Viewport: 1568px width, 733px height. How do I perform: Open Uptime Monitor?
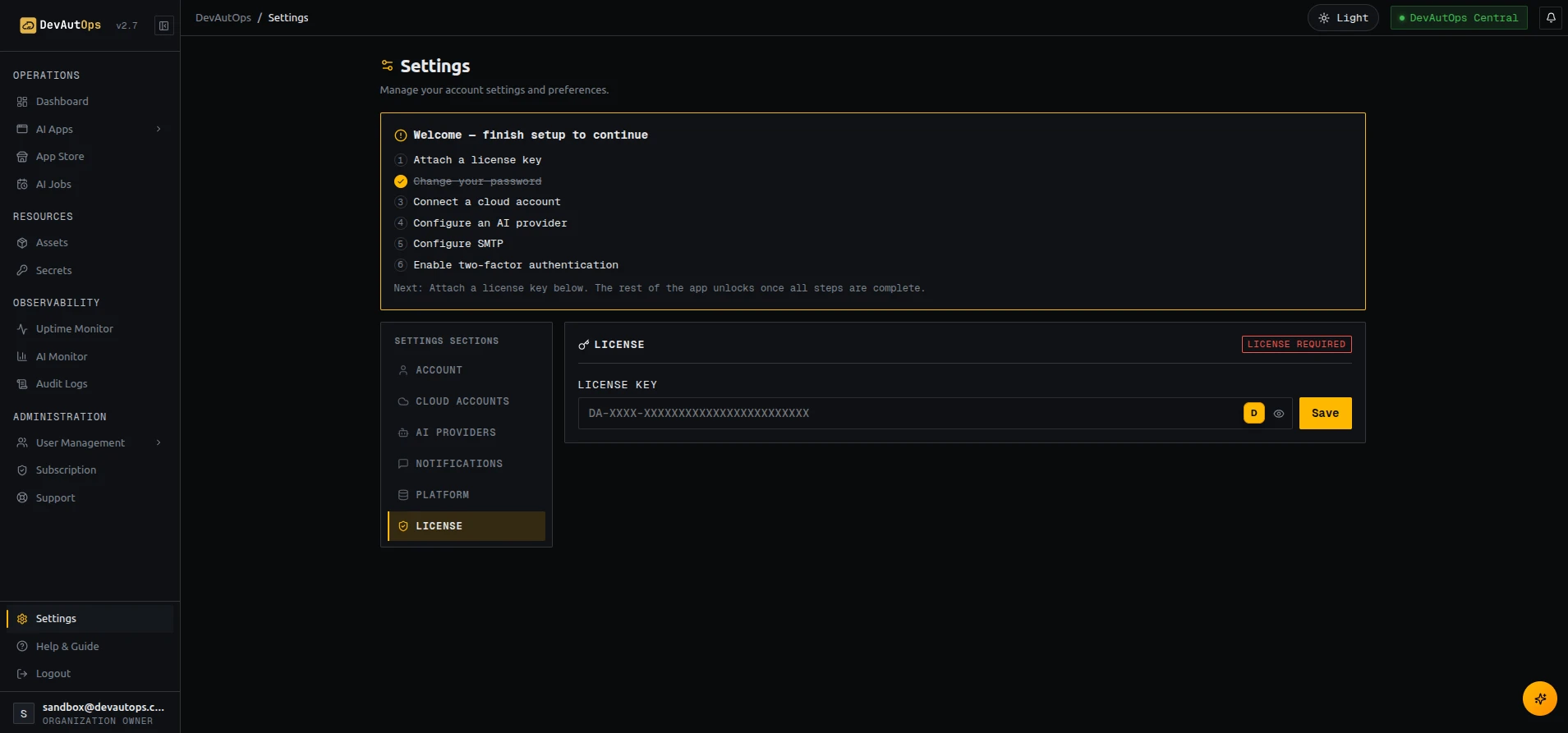(90, 329)
